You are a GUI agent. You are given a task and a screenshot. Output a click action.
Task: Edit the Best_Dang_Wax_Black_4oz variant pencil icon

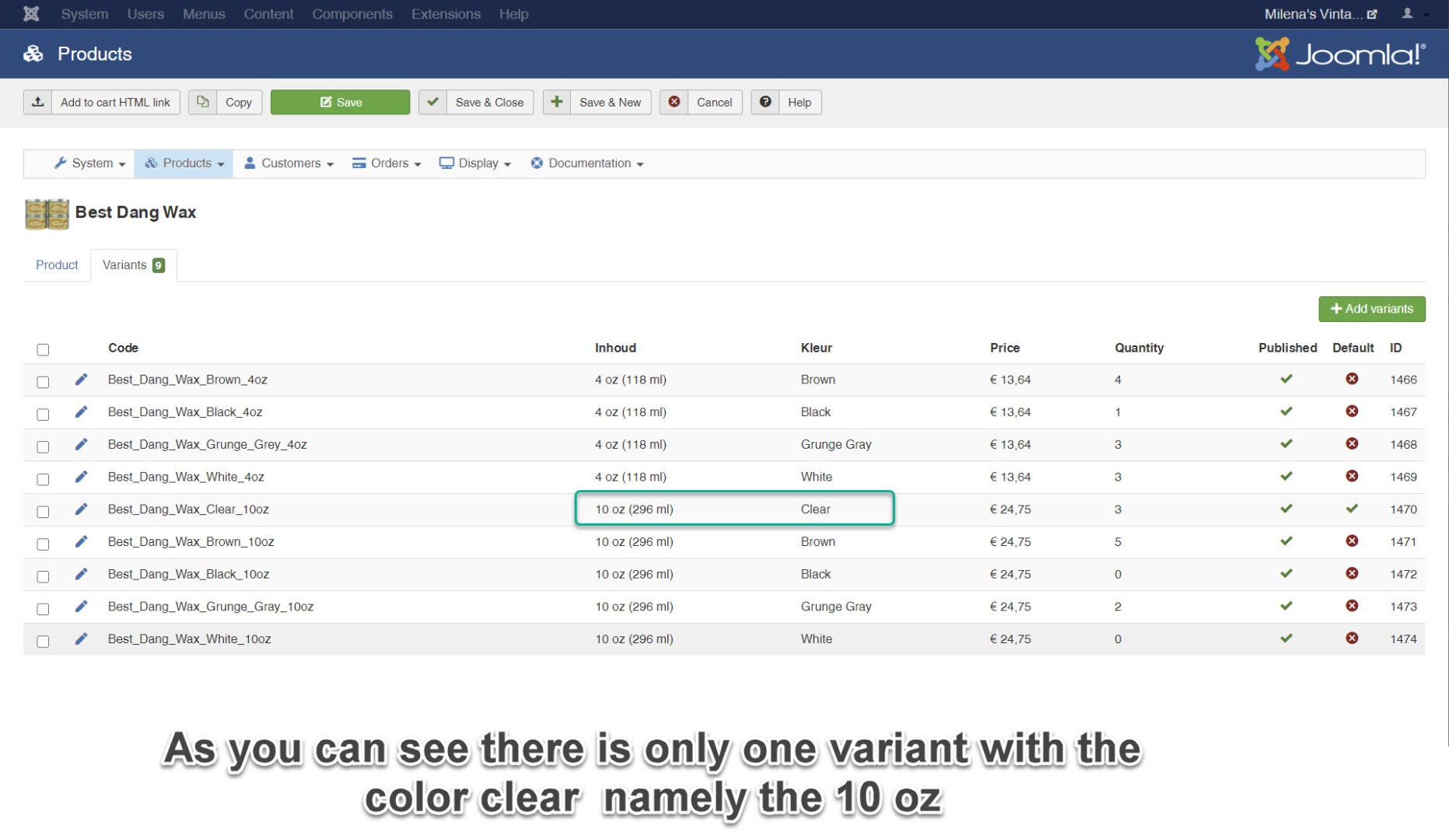coord(81,412)
